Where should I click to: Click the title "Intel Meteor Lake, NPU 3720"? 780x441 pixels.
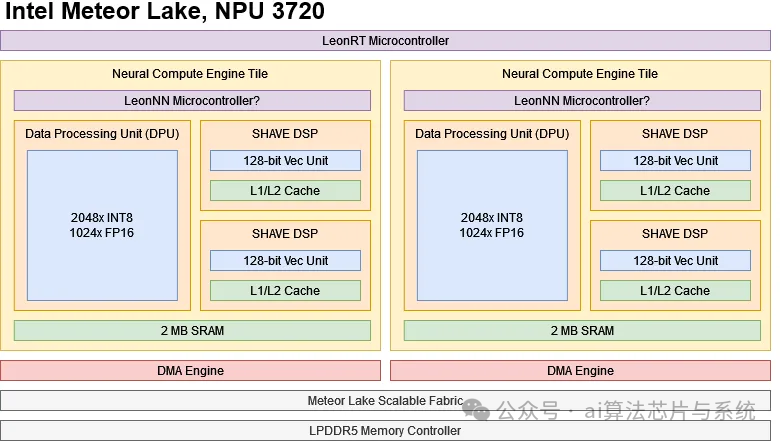point(165,11)
